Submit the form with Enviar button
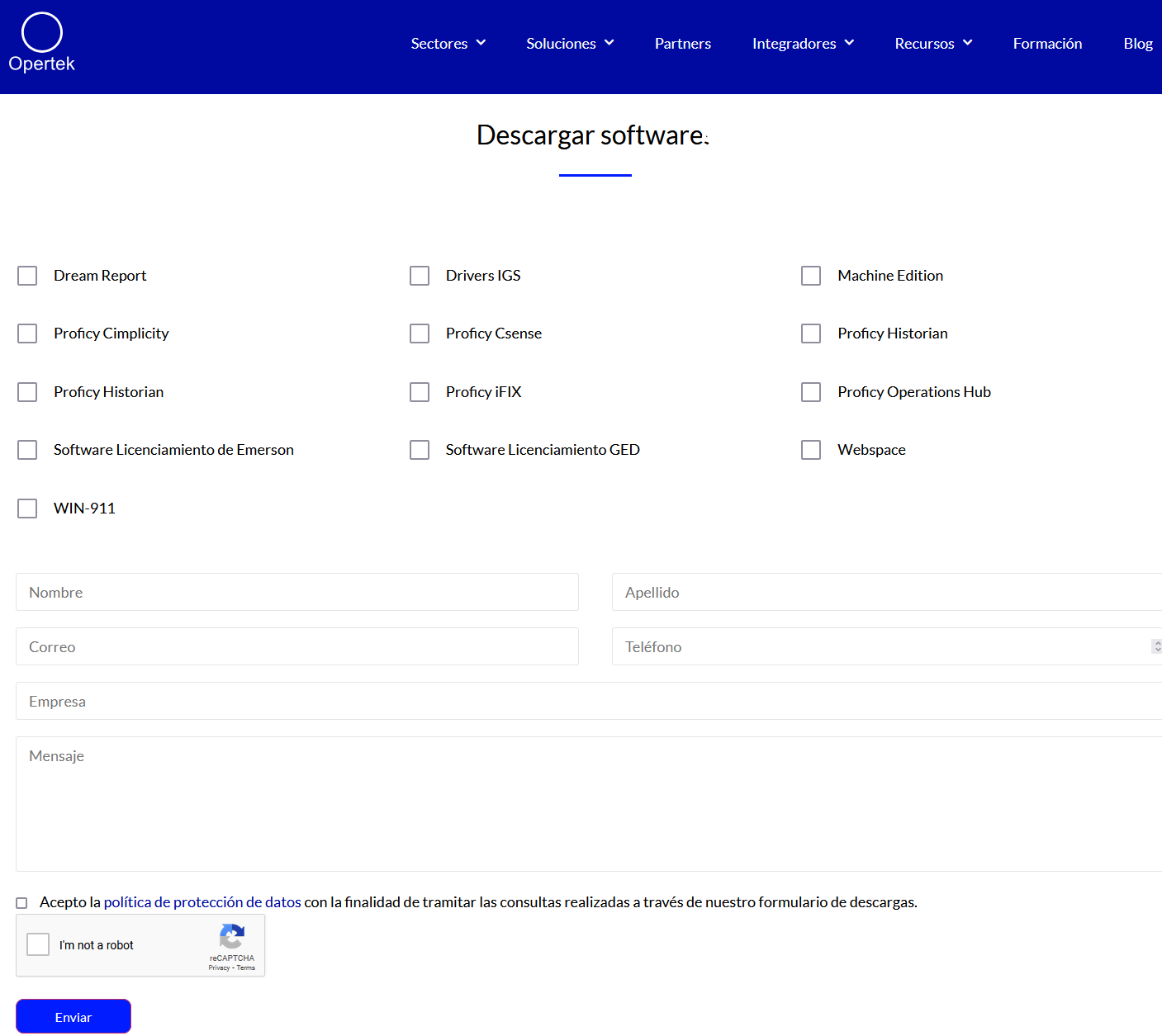 [74, 1017]
